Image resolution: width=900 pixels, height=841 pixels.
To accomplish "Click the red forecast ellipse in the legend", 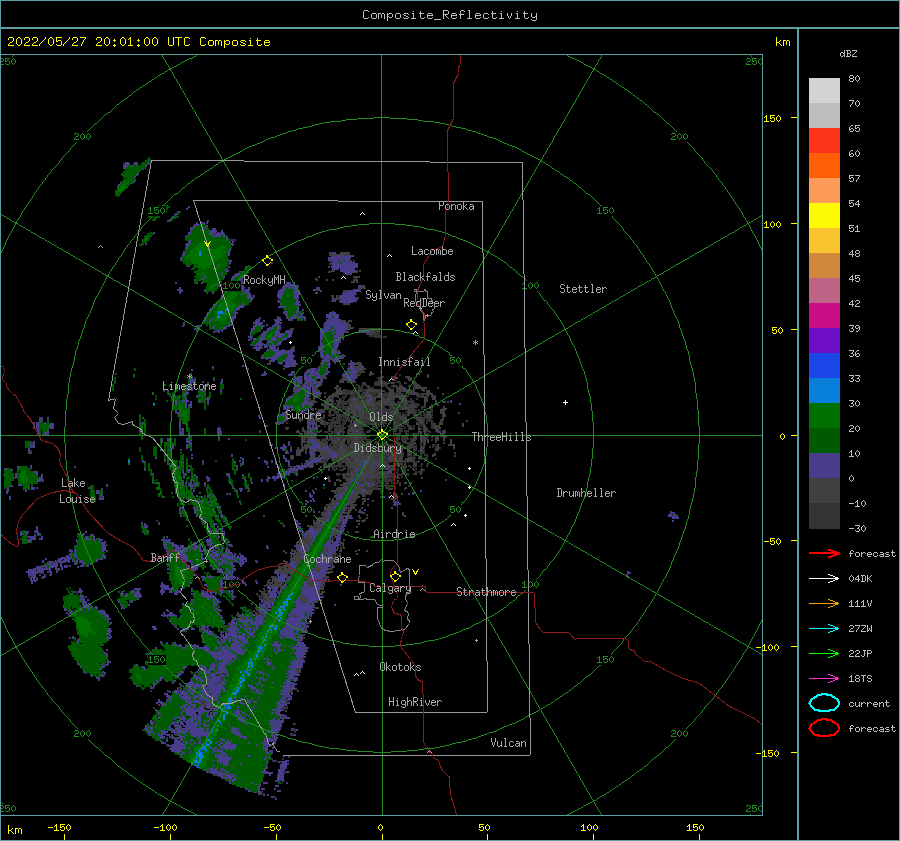I will (x=824, y=728).
